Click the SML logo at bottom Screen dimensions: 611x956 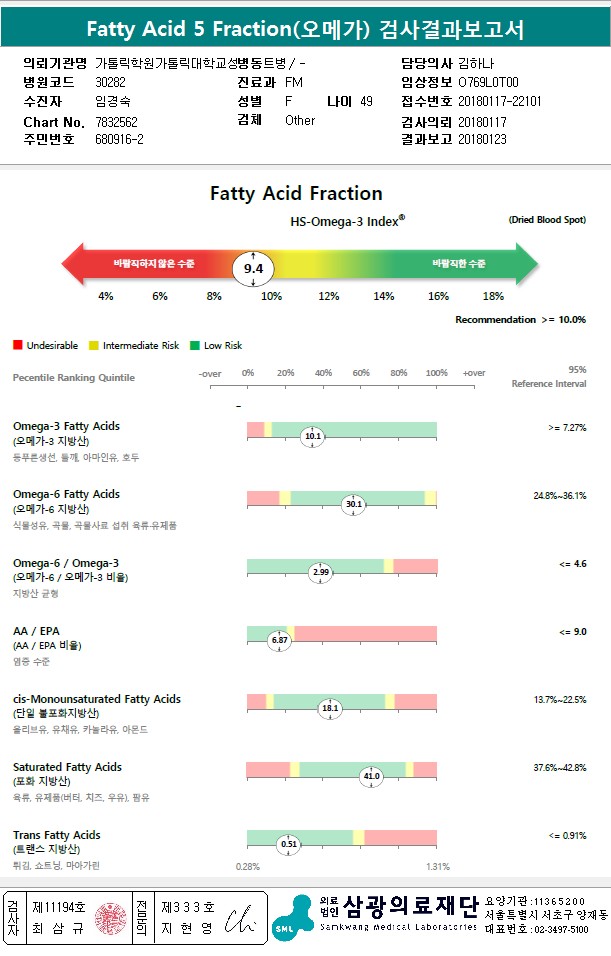291,917
